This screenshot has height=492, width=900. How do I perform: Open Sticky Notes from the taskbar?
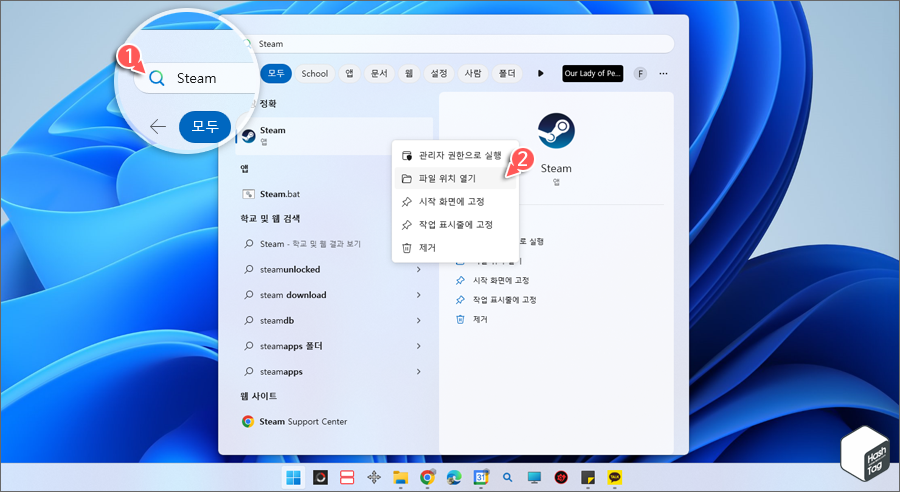point(588,477)
